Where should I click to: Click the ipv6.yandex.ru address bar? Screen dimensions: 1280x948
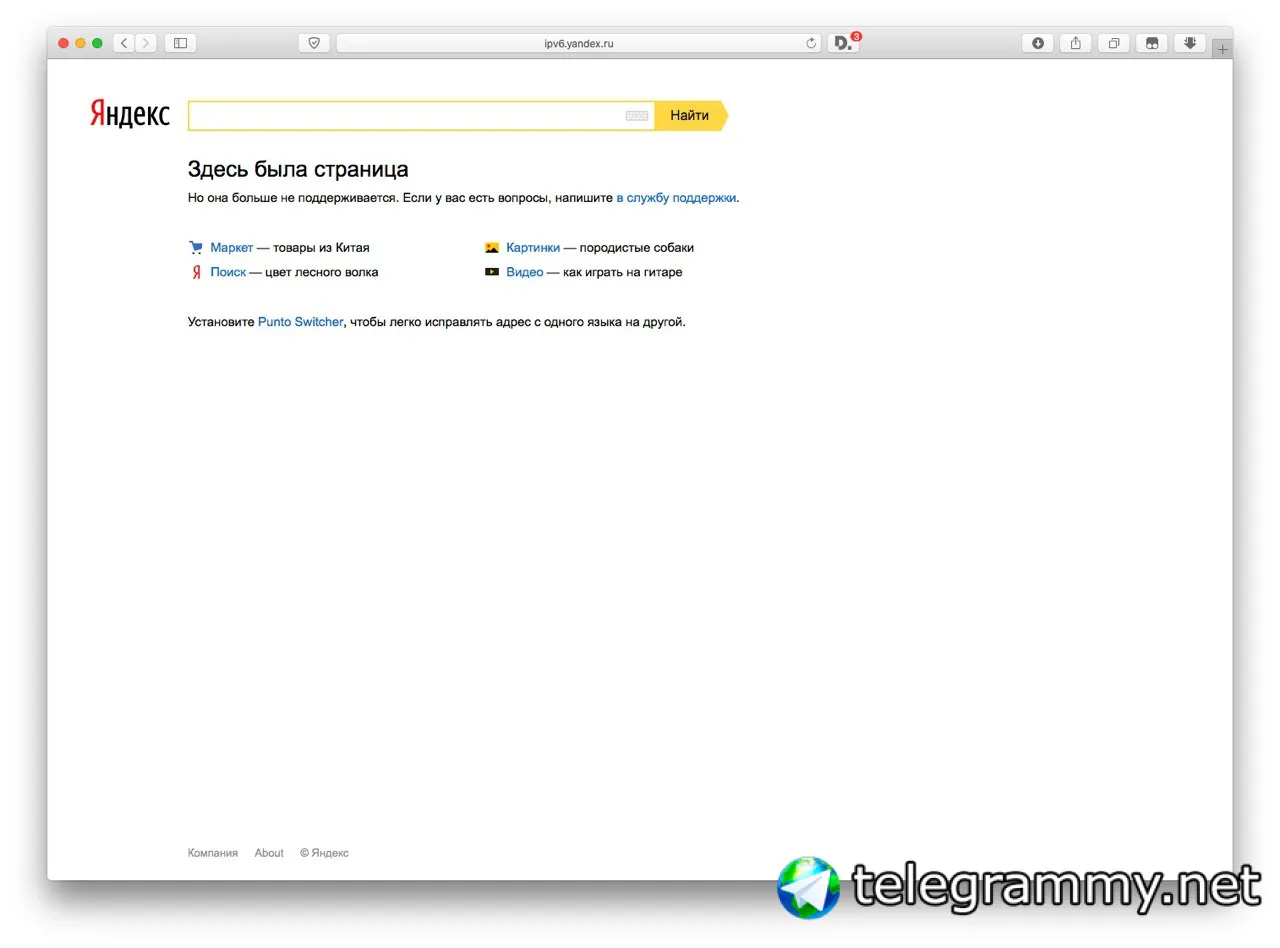579,43
